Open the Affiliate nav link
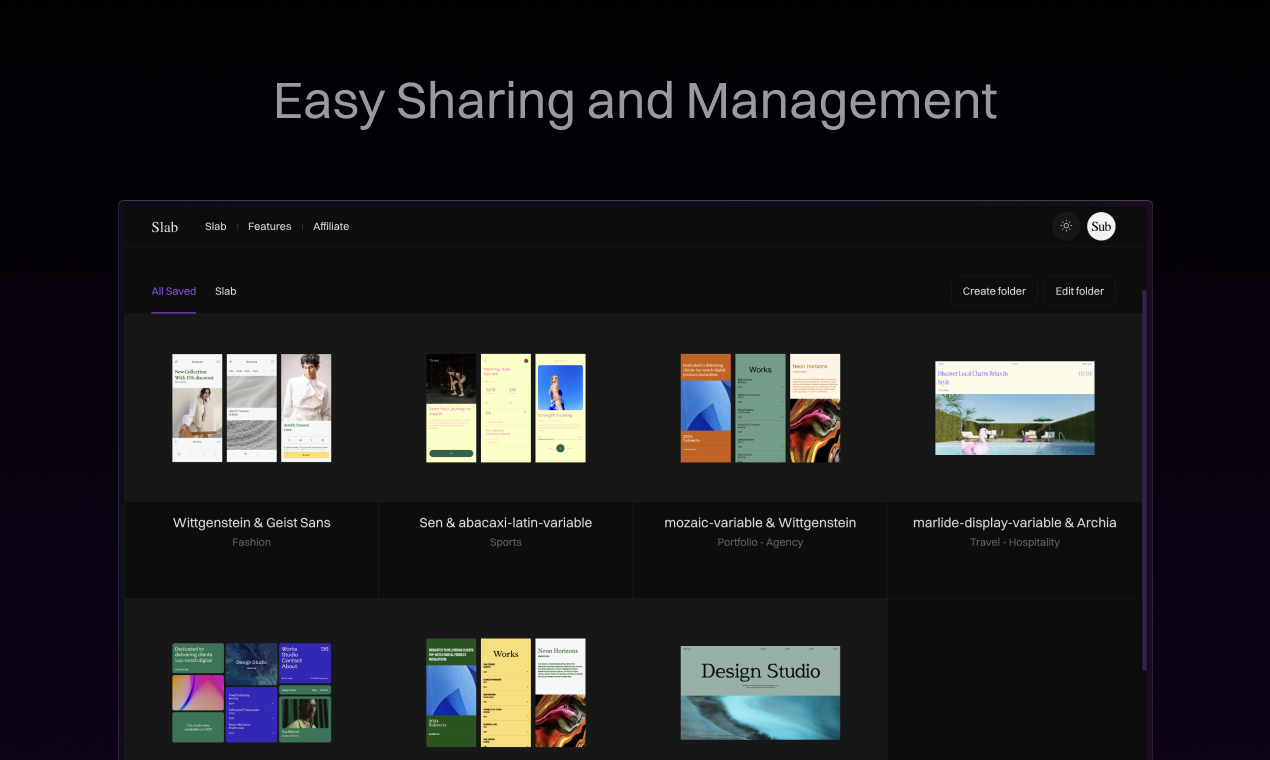1270x760 pixels. [331, 227]
